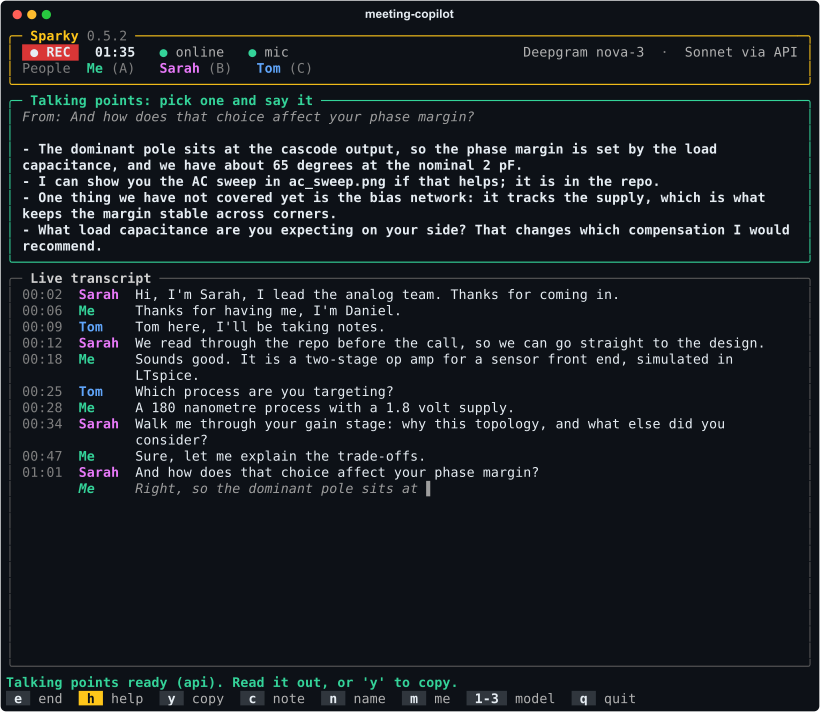
Task: Click the red REC indicator
Action: coord(50,52)
